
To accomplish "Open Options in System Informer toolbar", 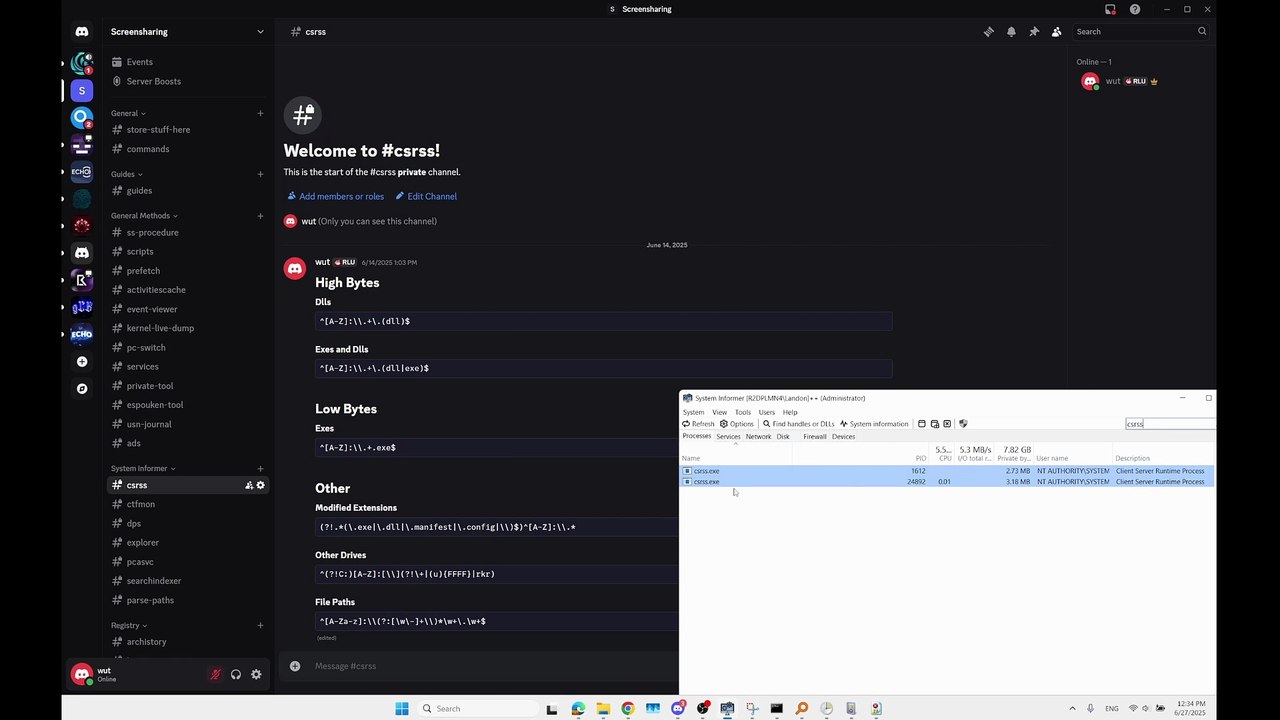I will click(x=737, y=424).
